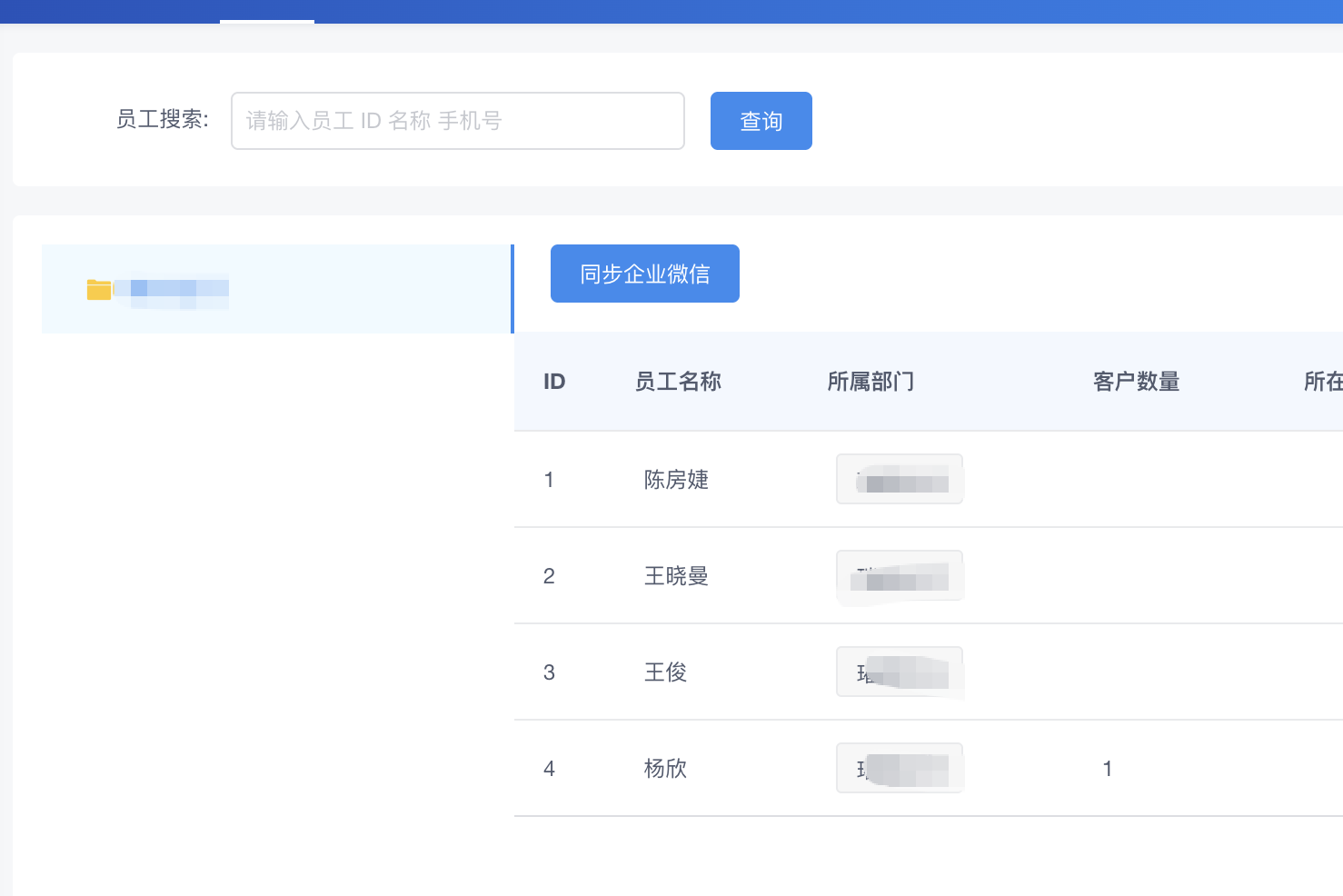The height and width of the screenshot is (896, 1343).
Task: Click customer count 1 in 杨欣 row
Action: (1108, 769)
